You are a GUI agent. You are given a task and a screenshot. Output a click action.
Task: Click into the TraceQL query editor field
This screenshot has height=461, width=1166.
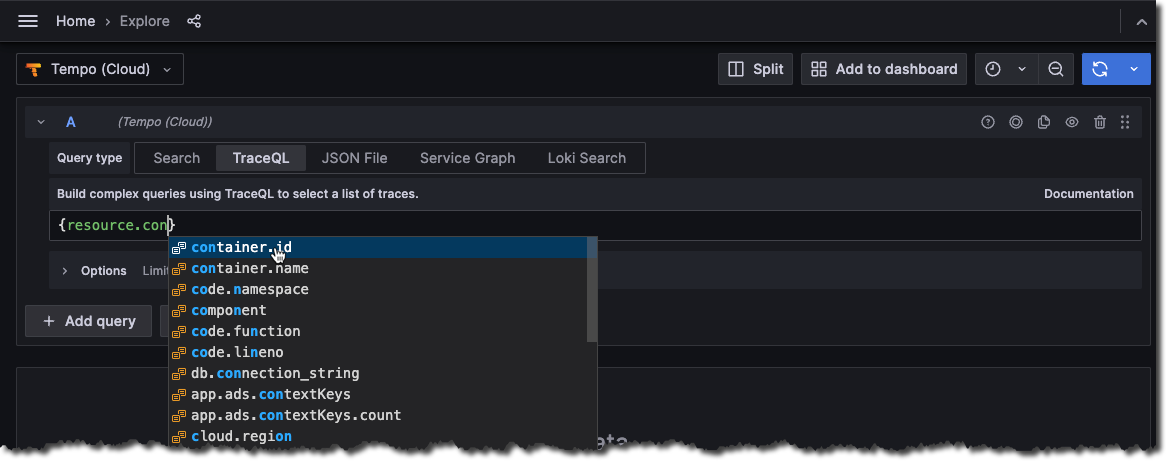click(650, 226)
